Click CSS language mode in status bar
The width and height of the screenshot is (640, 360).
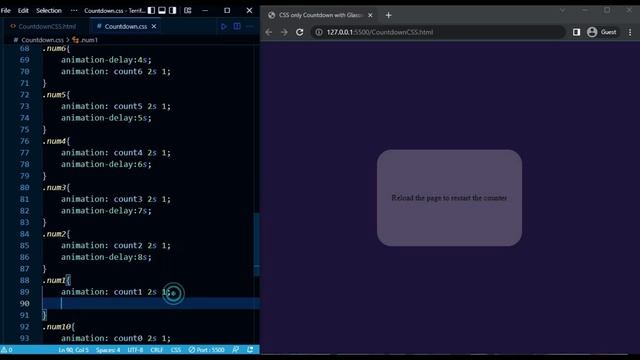(176, 350)
